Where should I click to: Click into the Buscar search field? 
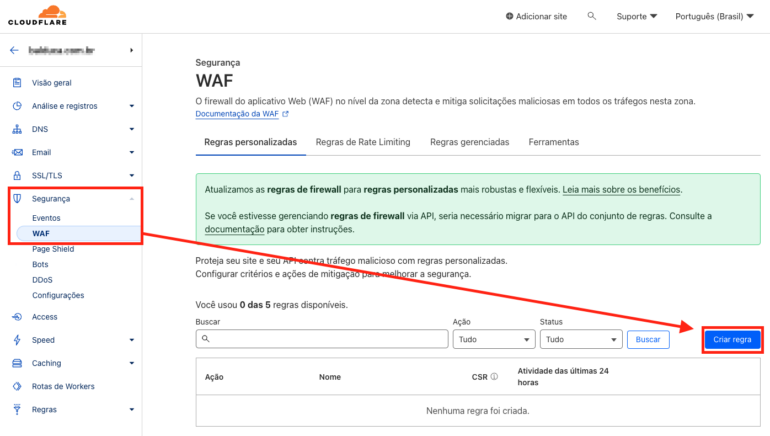pos(322,339)
